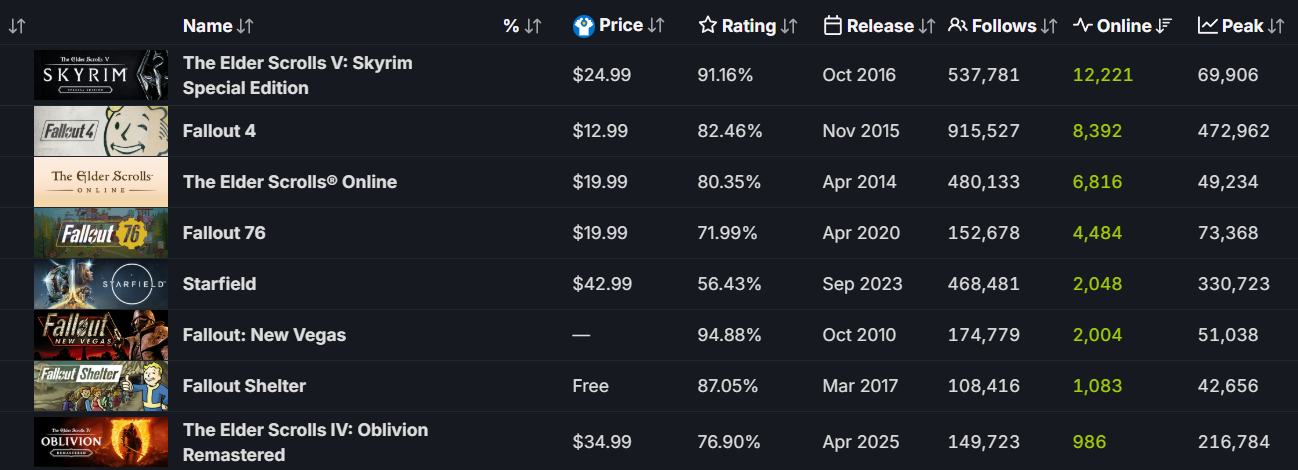
Task: Sort by Release date arrows
Action: tap(927, 26)
